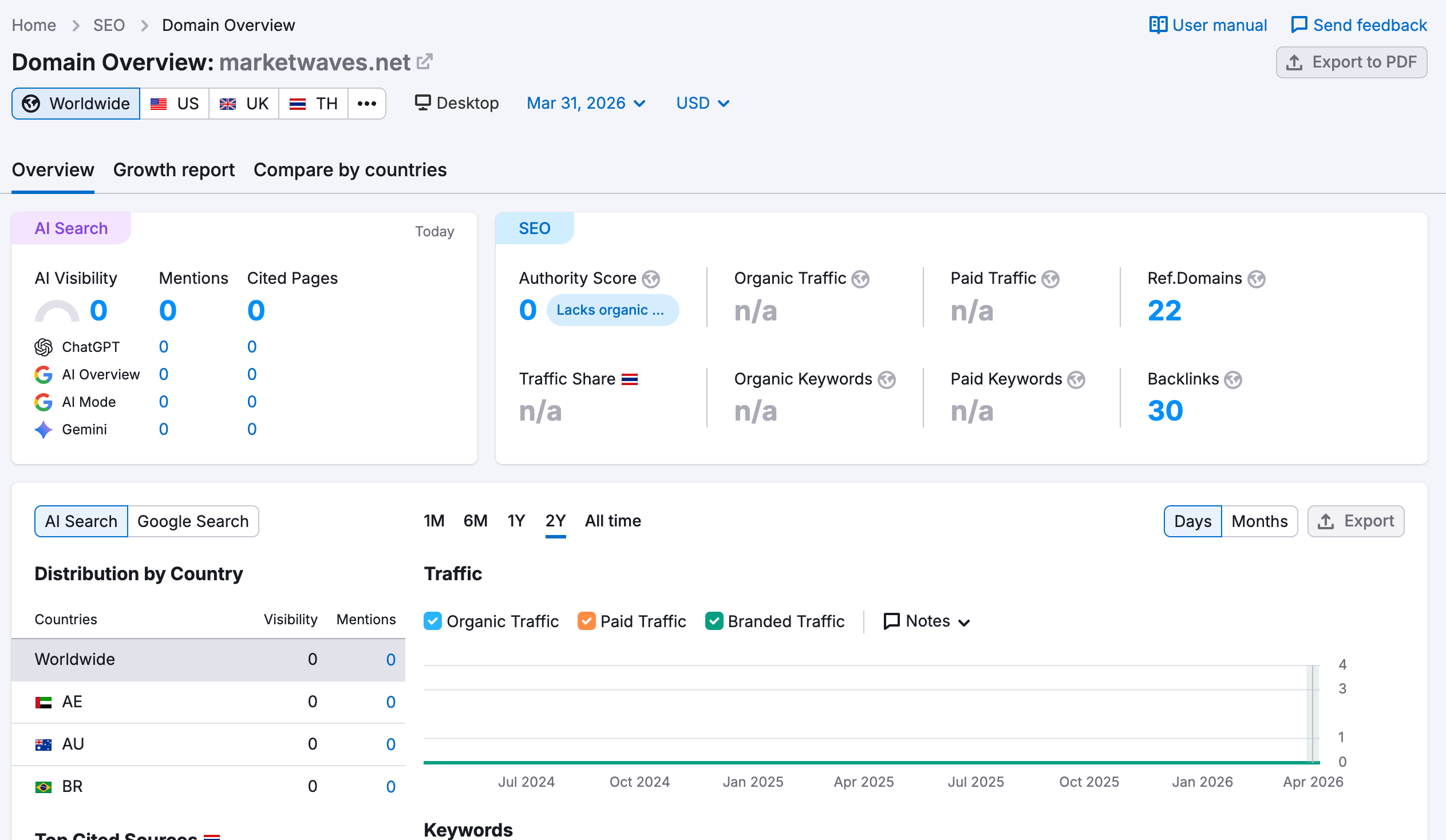Click the ChatGPT logo icon
1446x840 pixels.
pyautogui.click(x=44, y=347)
